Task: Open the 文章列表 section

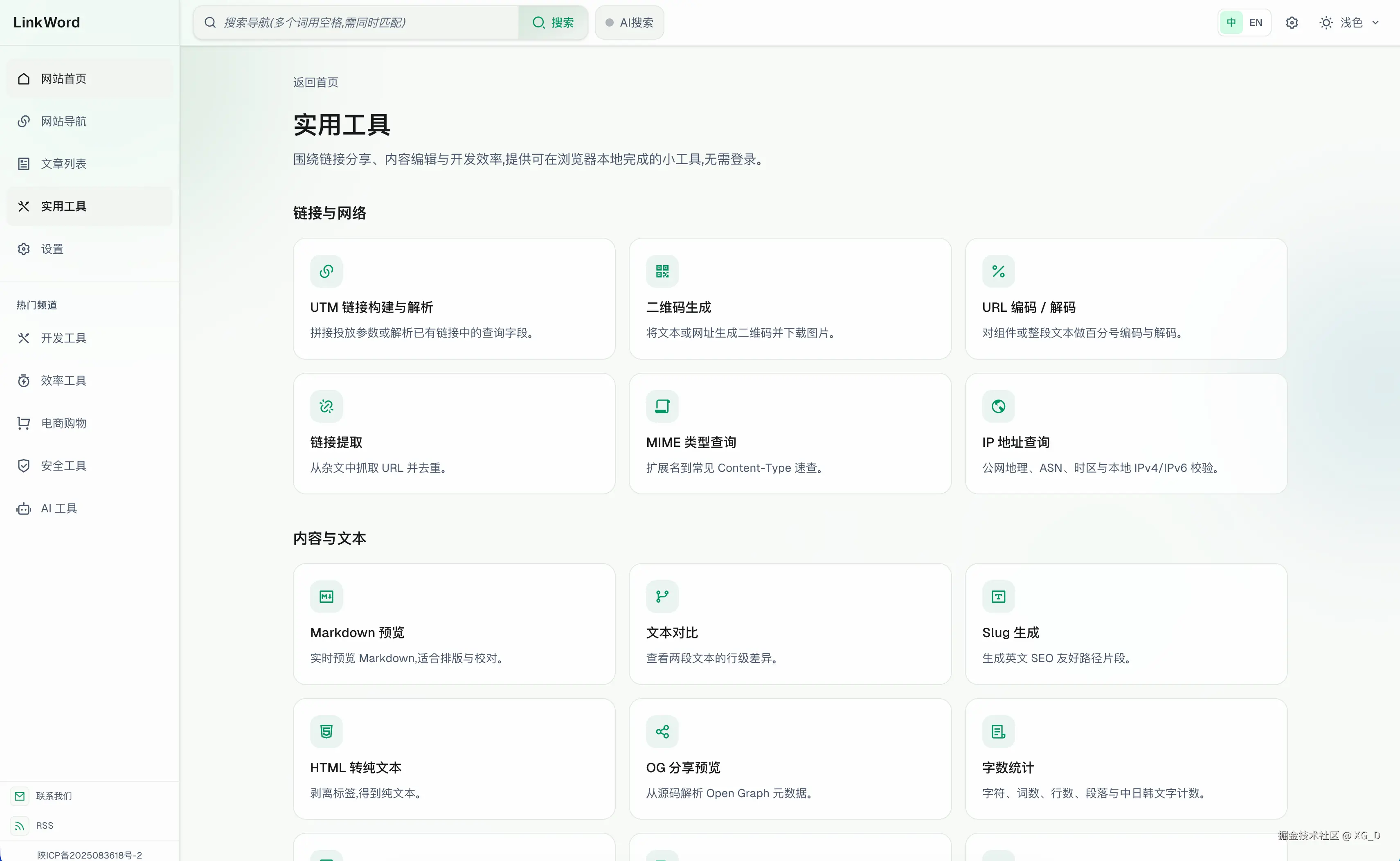Action: point(63,163)
